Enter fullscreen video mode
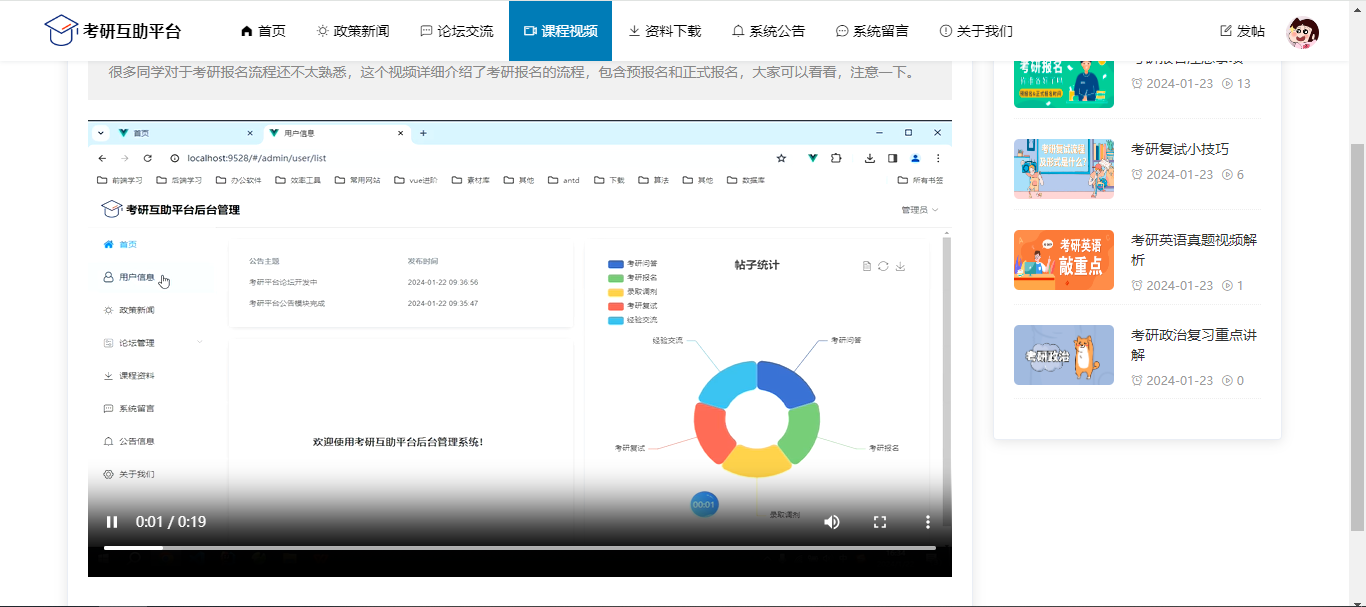Screen dimensions: 1366x607 [880, 522]
